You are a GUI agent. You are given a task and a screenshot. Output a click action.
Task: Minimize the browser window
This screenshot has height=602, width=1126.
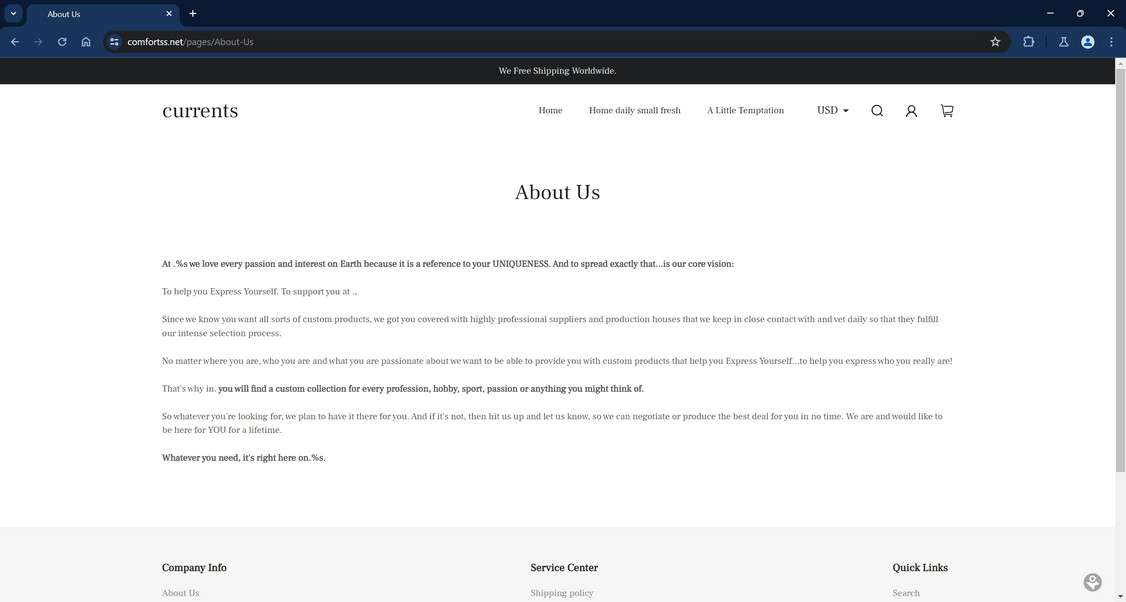[x=1050, y=13]
